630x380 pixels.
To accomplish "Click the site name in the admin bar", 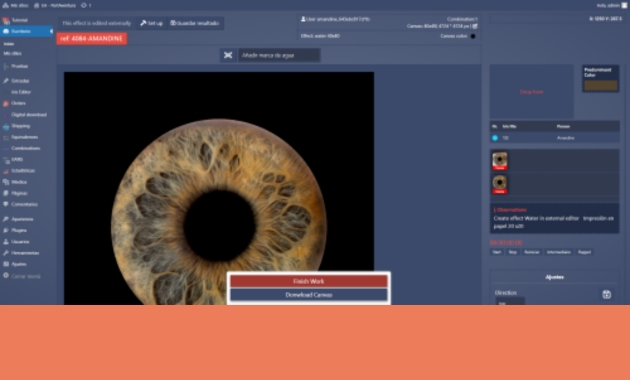I will point(55,6).
